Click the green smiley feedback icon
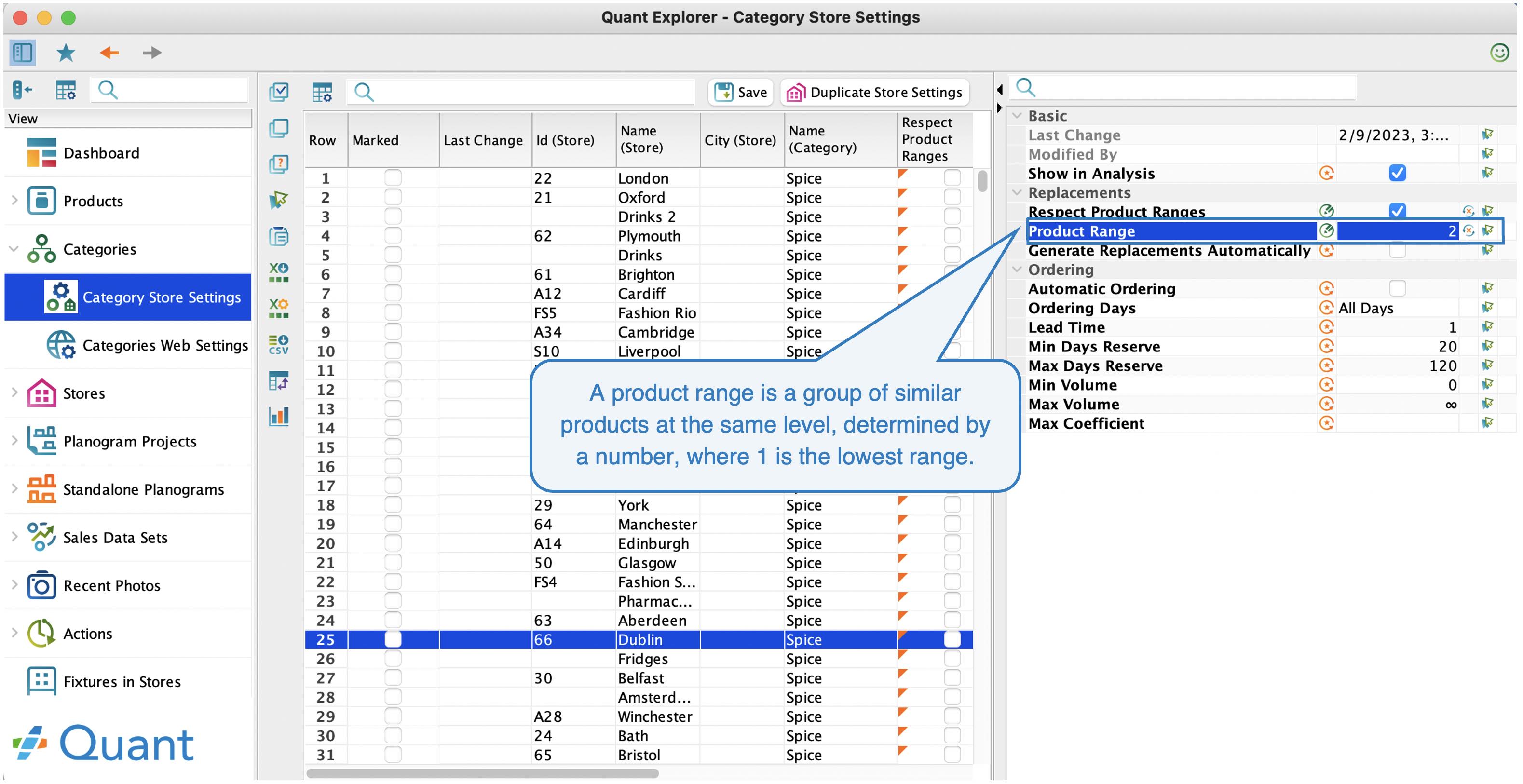 click(1499, 53)
